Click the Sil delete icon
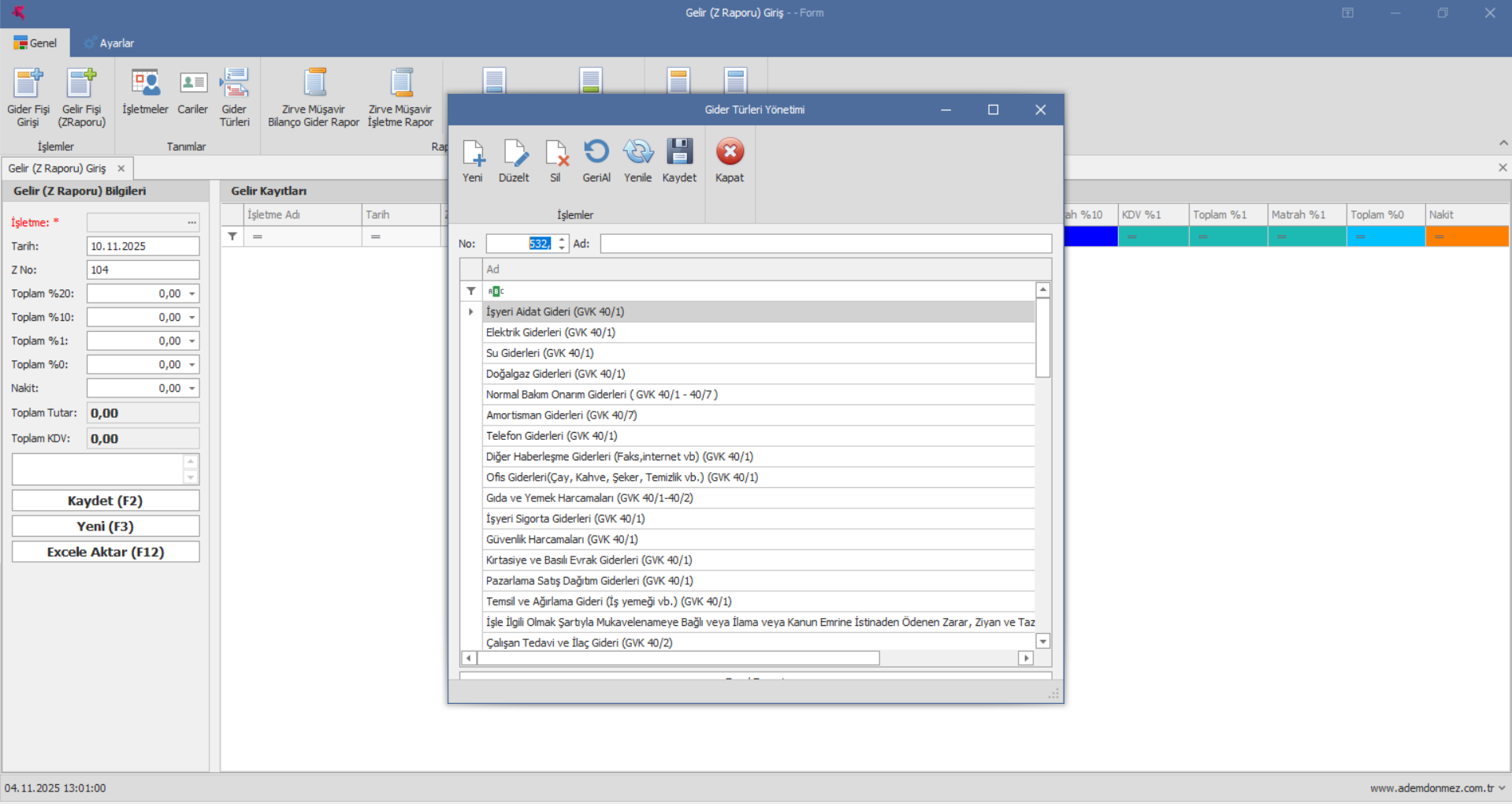Viewport: 1512px width, 804px height. (555, 153)
